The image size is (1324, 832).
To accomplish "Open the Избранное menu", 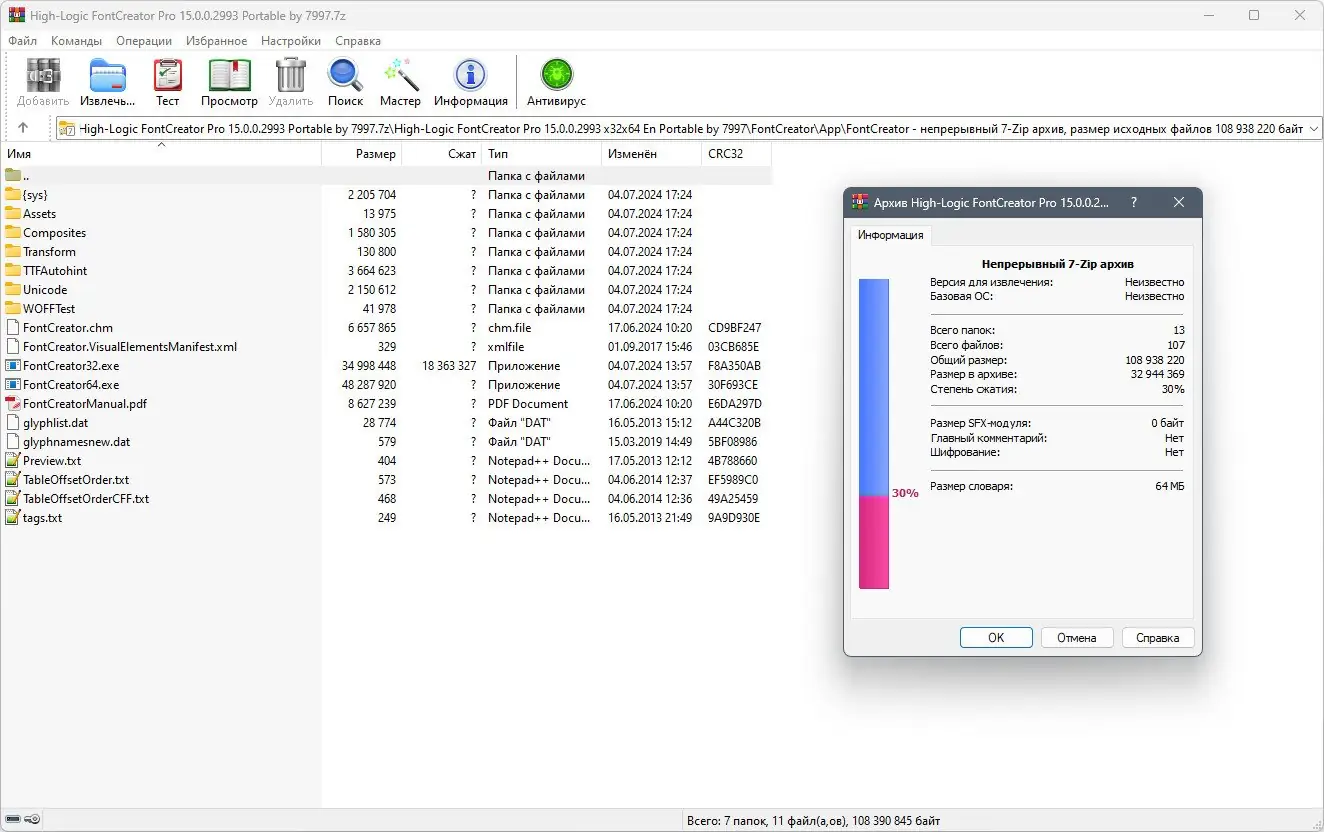I will click(216, 41).
